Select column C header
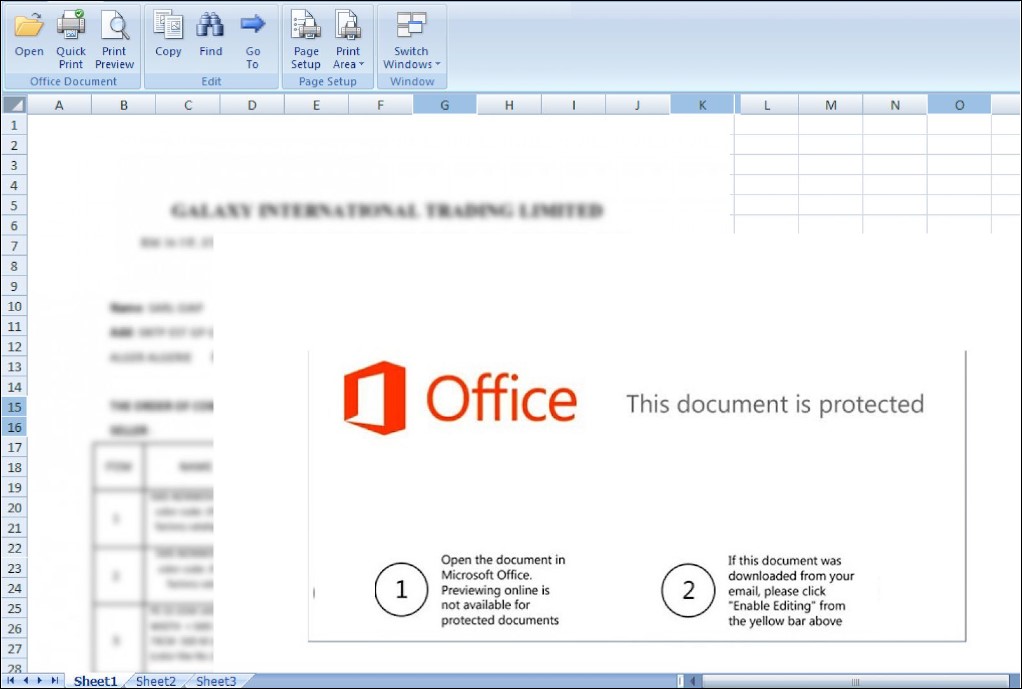The width and height of the screenshot is (1022, 689). (188, 105)
